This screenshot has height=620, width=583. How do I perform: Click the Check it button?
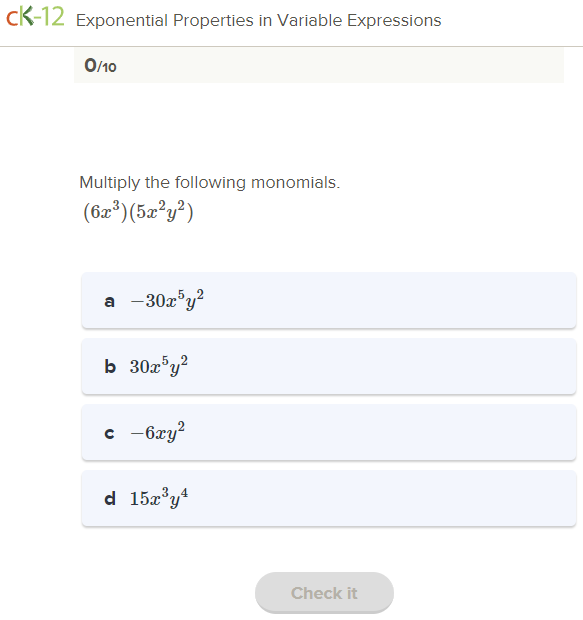(x=324, y=593)
